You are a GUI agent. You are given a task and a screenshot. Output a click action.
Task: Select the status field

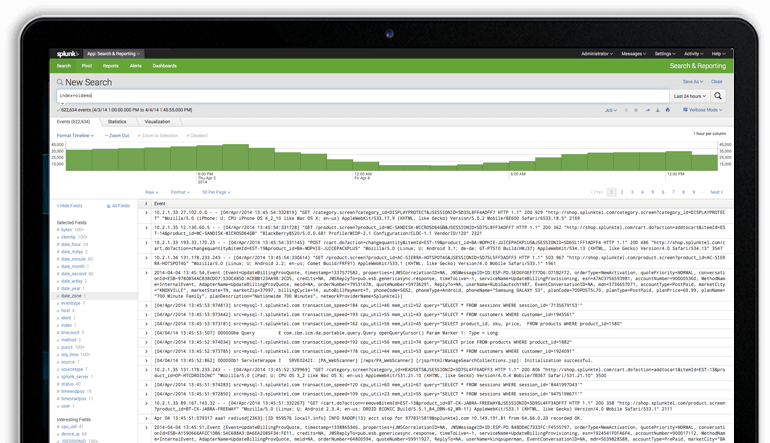67,384
